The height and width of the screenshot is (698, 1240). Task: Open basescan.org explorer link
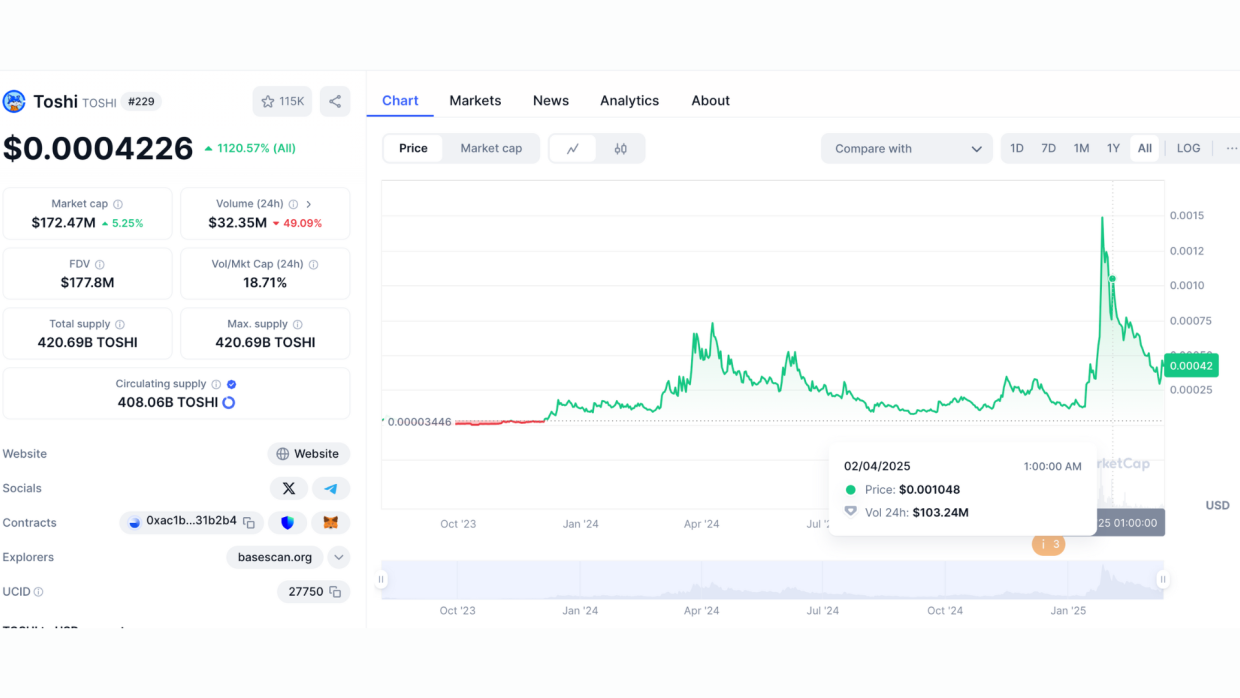[x=275, y=557]
